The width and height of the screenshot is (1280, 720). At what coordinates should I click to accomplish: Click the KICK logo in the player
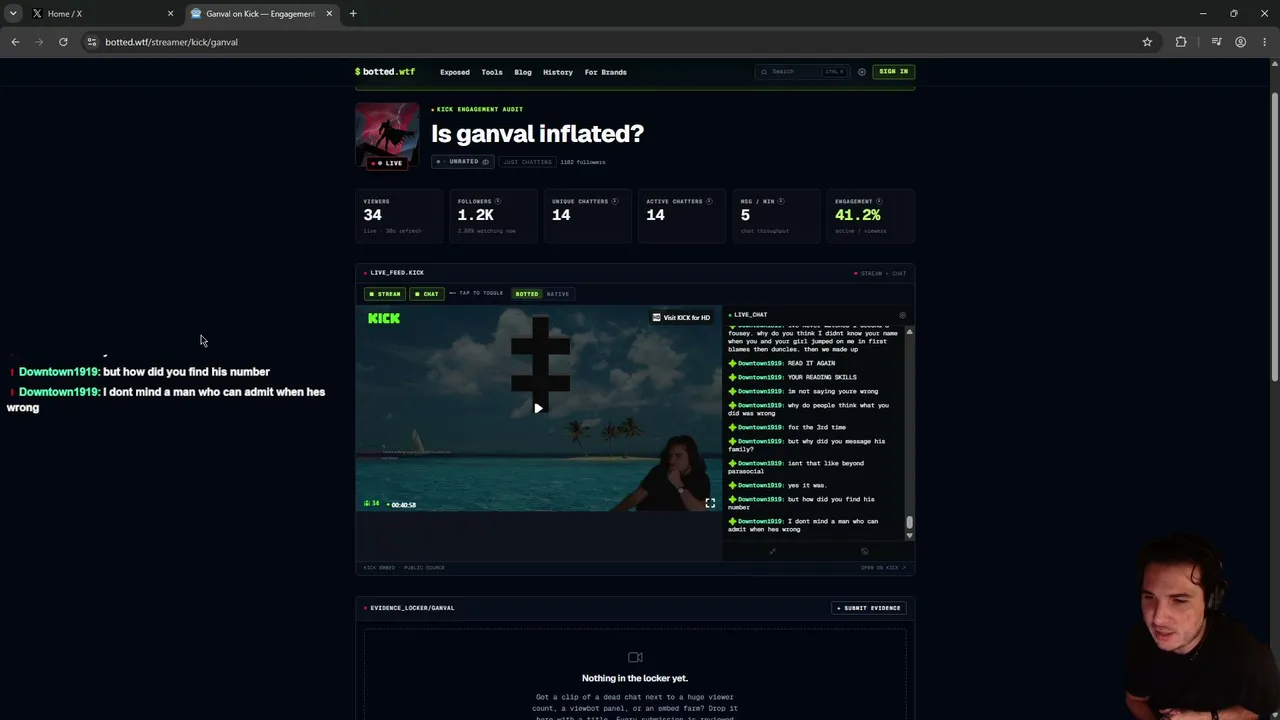384,318
